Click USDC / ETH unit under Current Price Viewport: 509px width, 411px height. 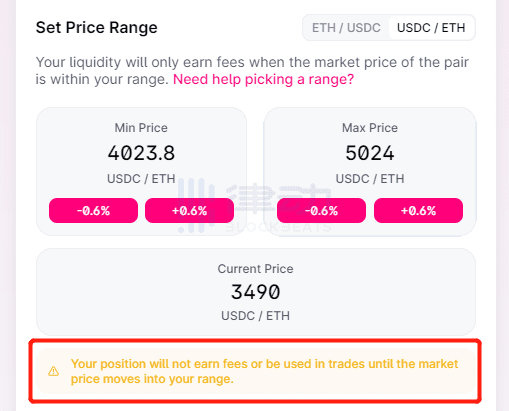pyautogui.click(x=256, y=315)
